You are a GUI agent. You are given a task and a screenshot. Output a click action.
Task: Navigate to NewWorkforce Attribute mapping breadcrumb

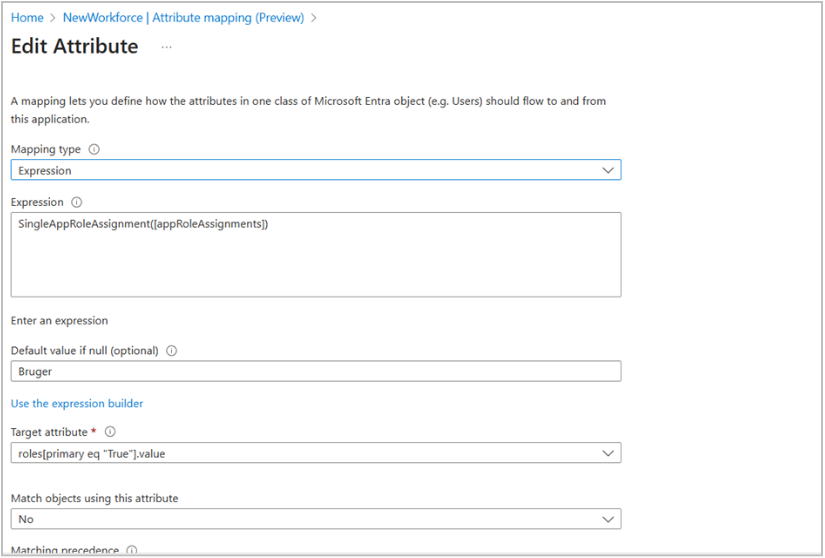(183, 18)
